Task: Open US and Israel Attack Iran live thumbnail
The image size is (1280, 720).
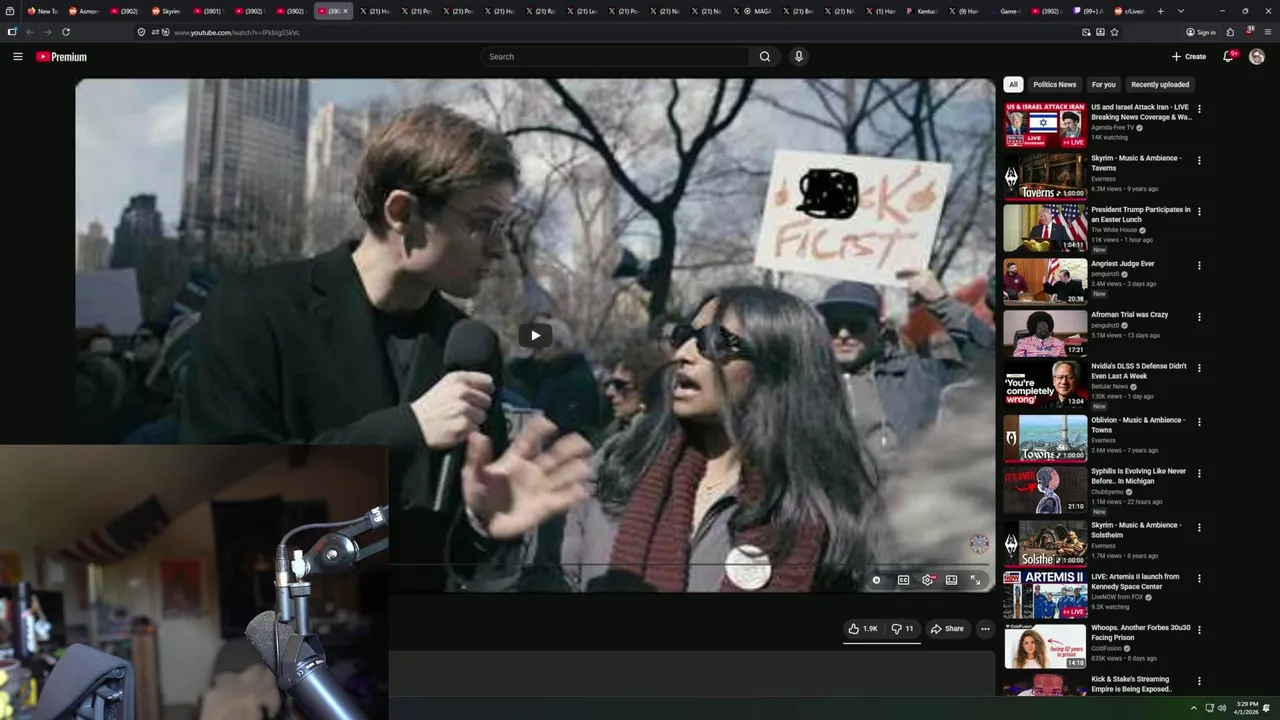Action: (x=1045, y=125)
